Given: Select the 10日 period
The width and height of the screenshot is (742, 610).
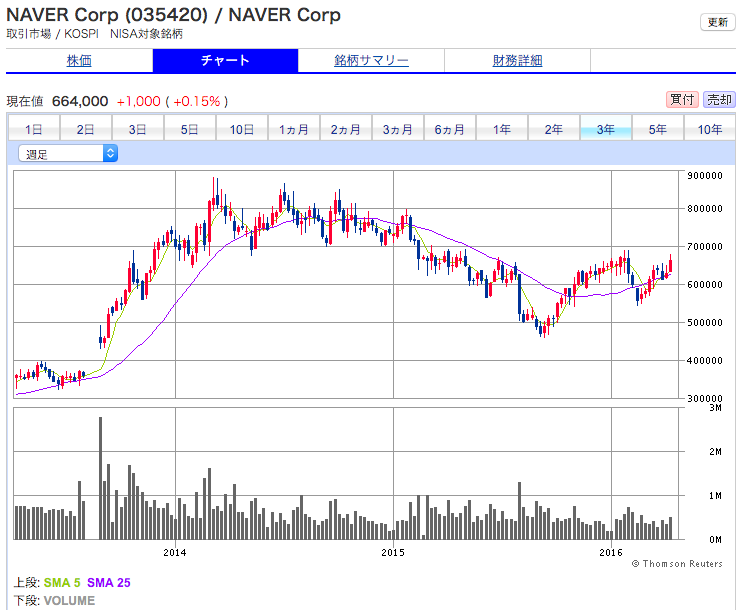Looking at the screenshot, I should coord(242,129).
